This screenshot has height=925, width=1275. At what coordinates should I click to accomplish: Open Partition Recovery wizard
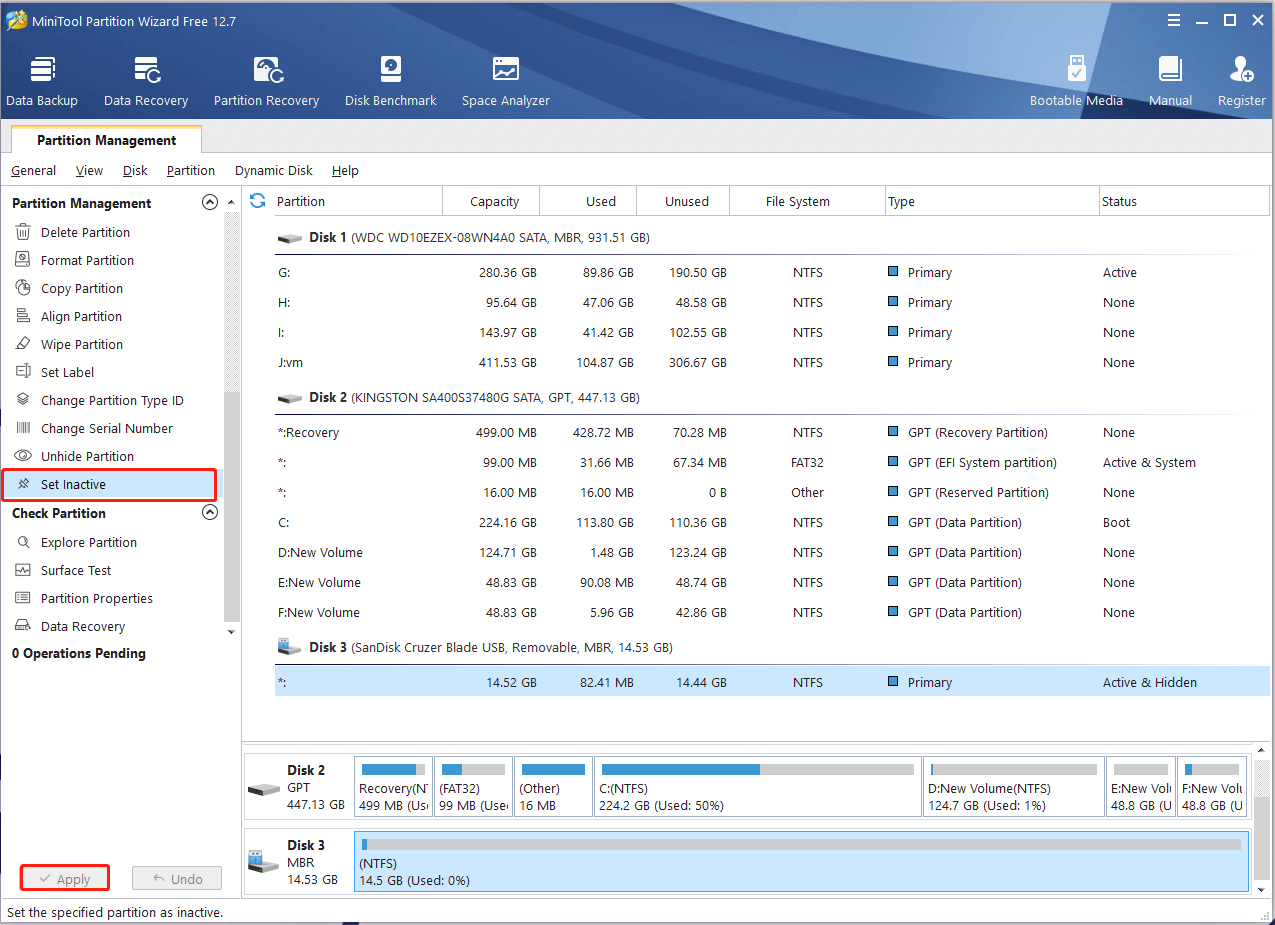click(266, 82)
